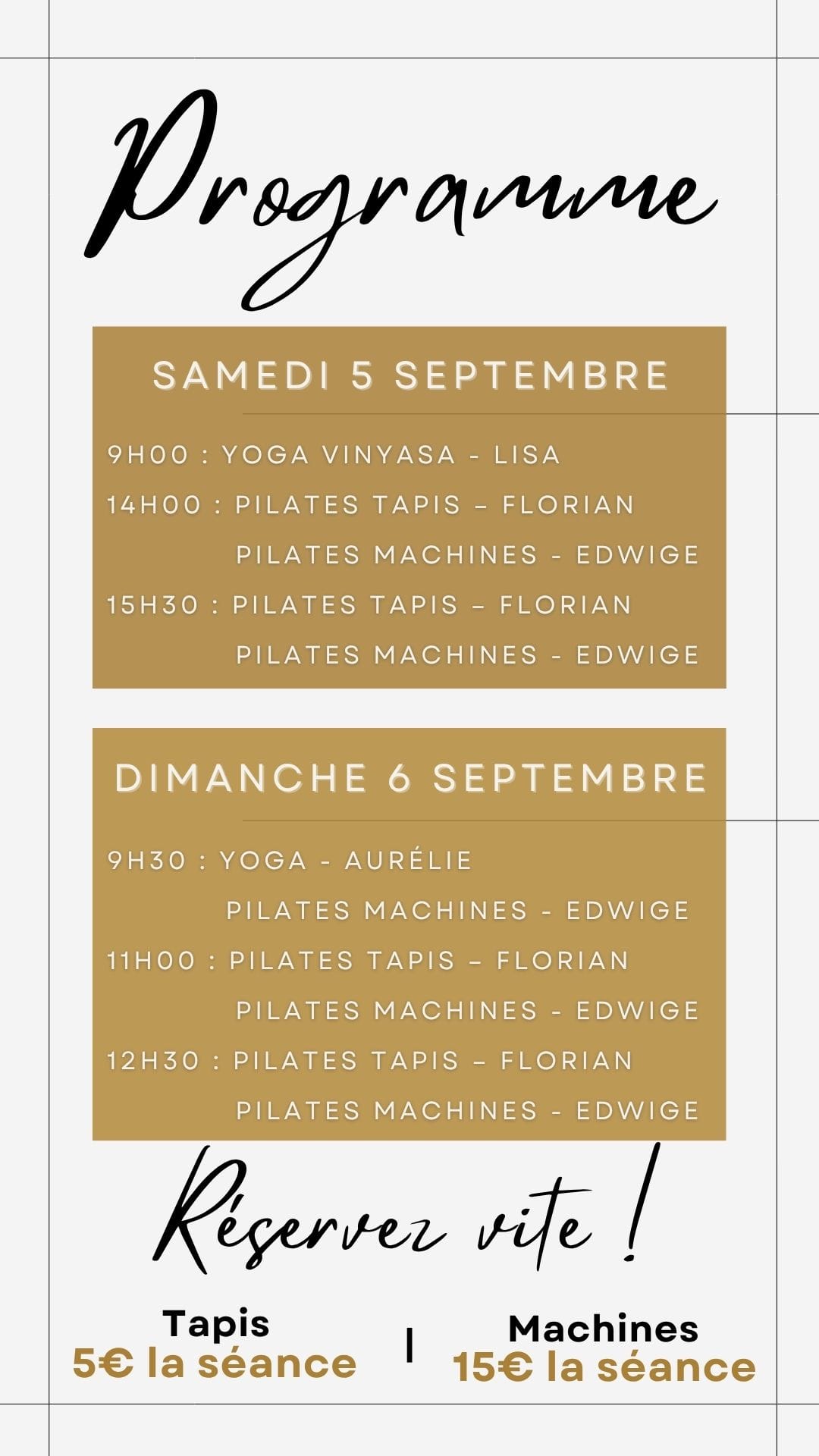Click the 12H30 Pilates Tapis Florian entry
The height and width of the screenshot is (1456, 819).
pyautogui.click(x=370, y=1061)
